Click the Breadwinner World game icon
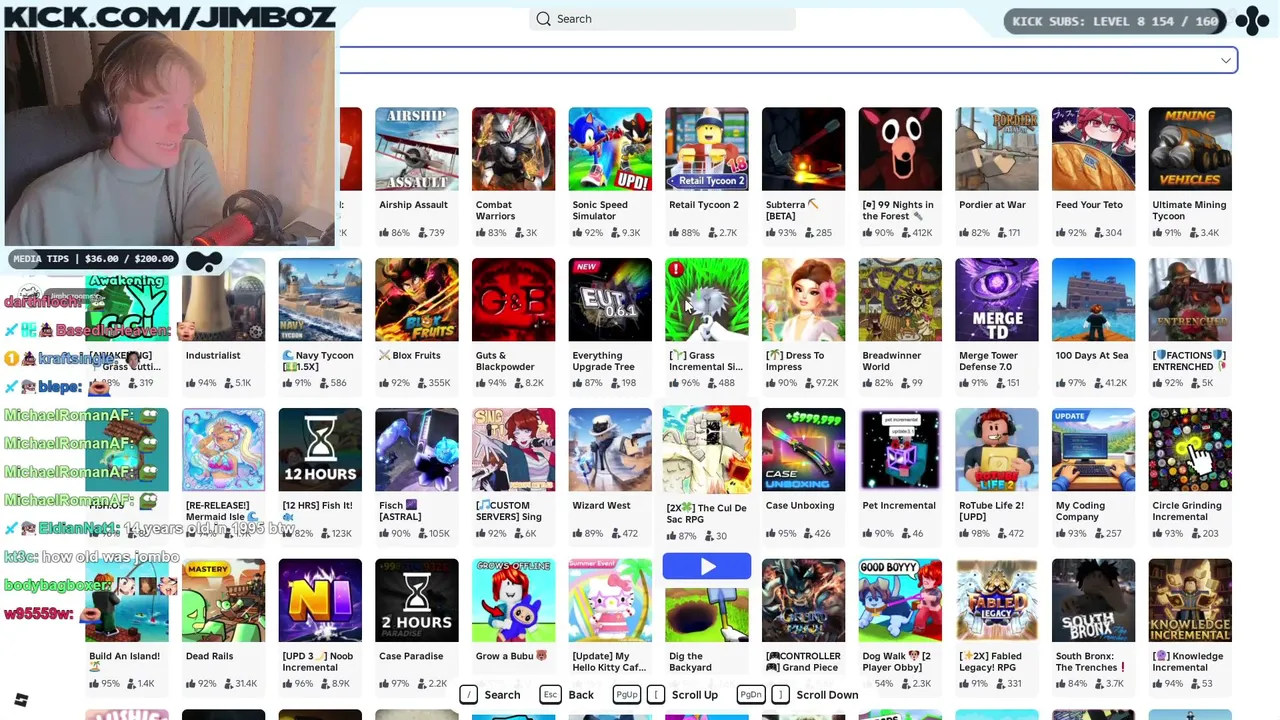Viewport: 1280px width, 720px height. coord(900,300)
